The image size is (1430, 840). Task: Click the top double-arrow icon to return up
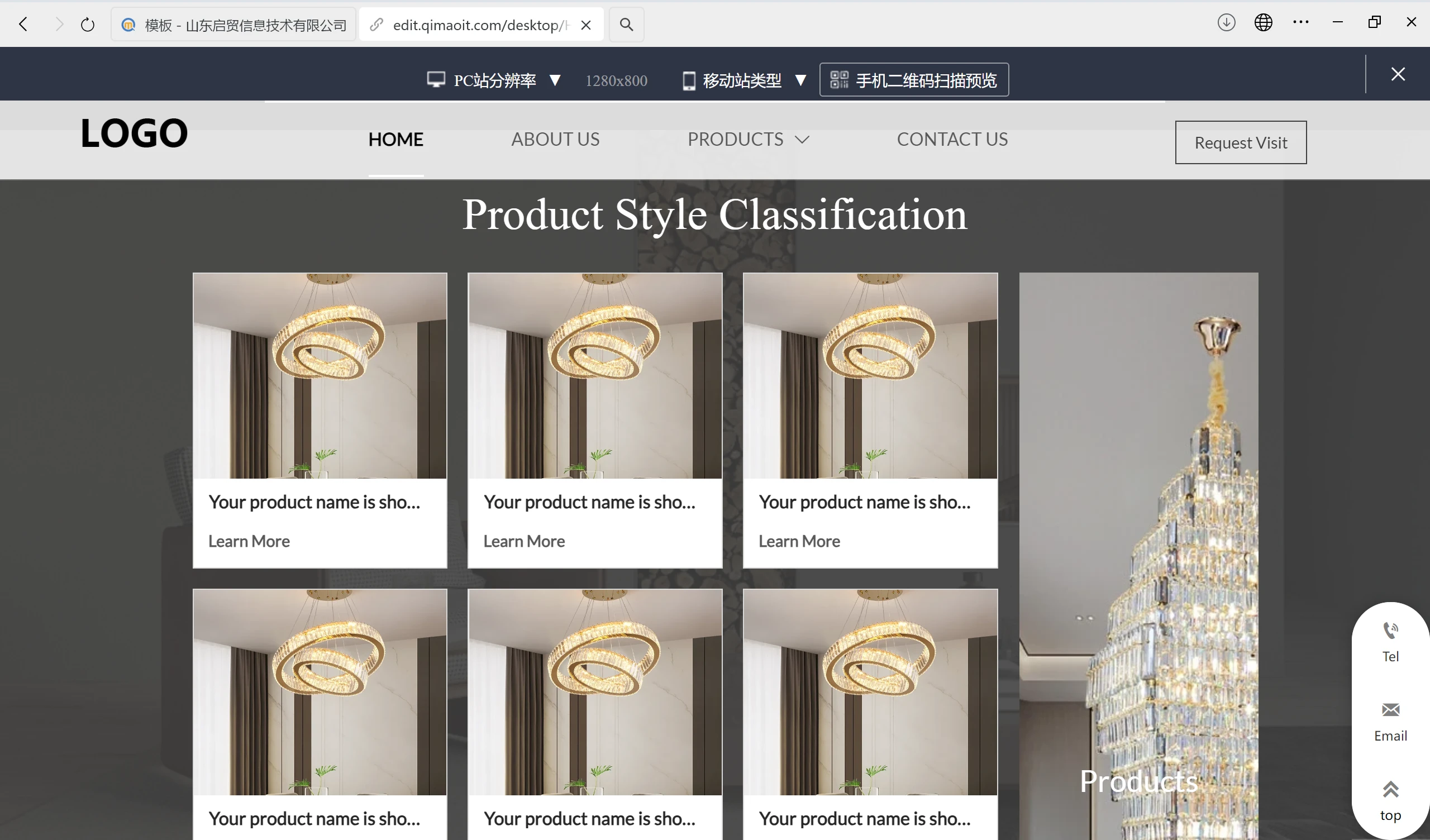(x=1390, y=789)
